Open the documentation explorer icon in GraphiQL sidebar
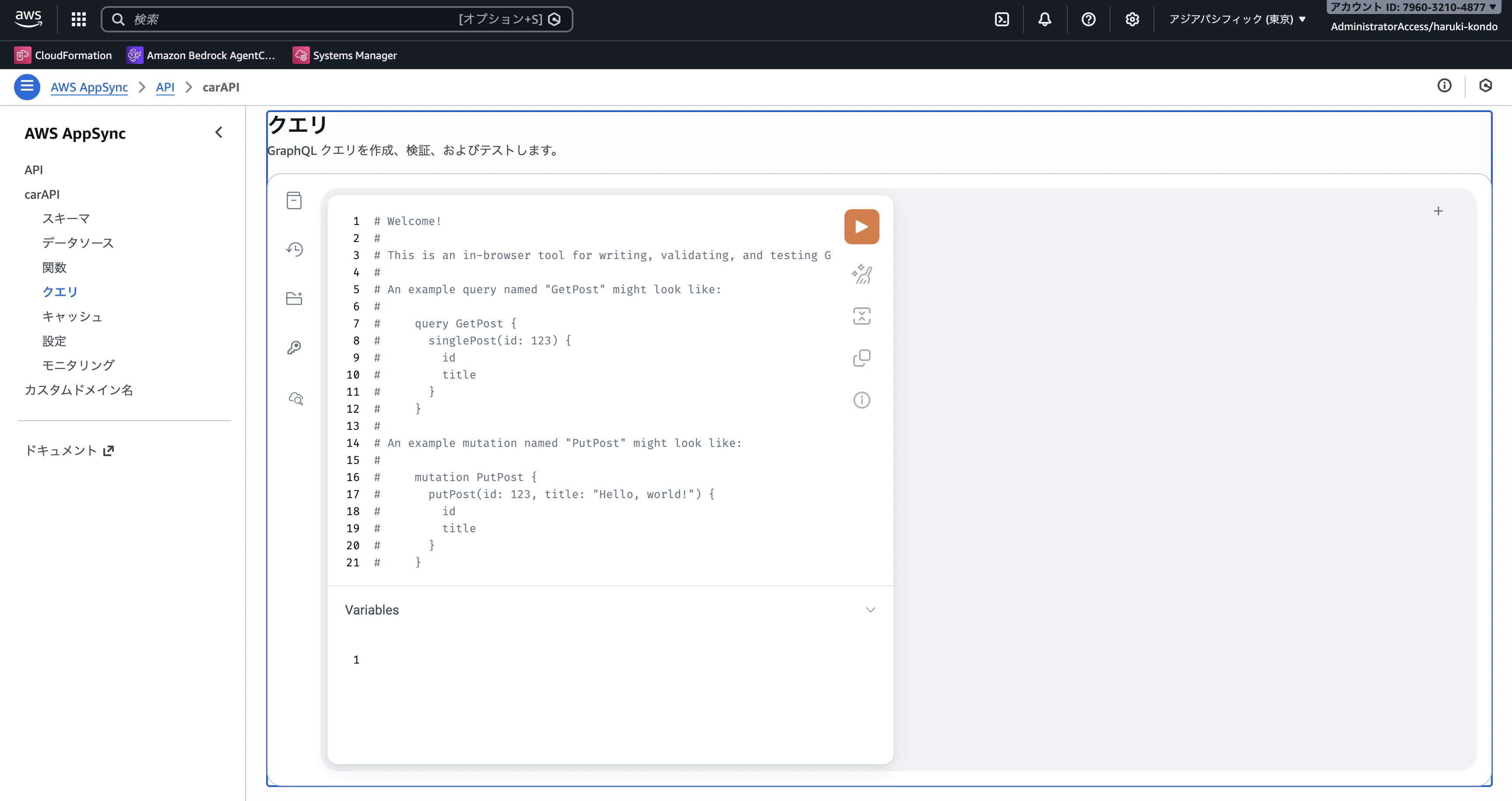The image size is (1512, 801). 294,201
